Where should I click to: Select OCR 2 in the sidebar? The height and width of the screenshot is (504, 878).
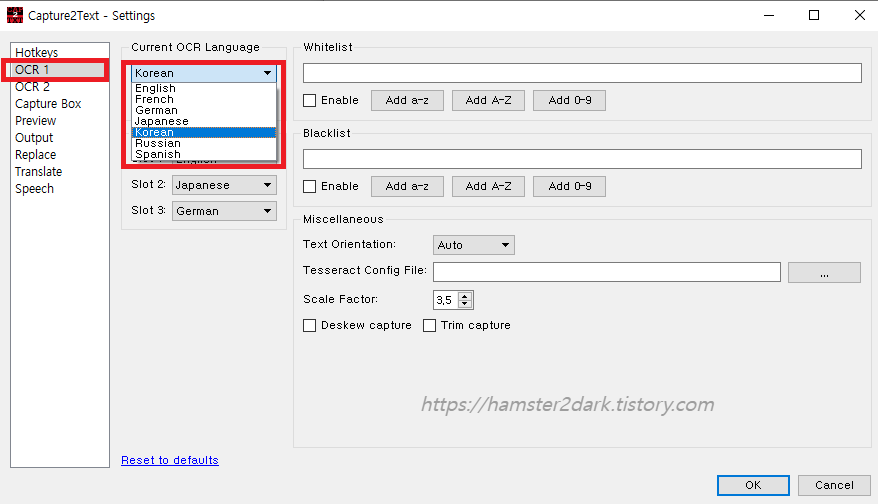(32, 87)
